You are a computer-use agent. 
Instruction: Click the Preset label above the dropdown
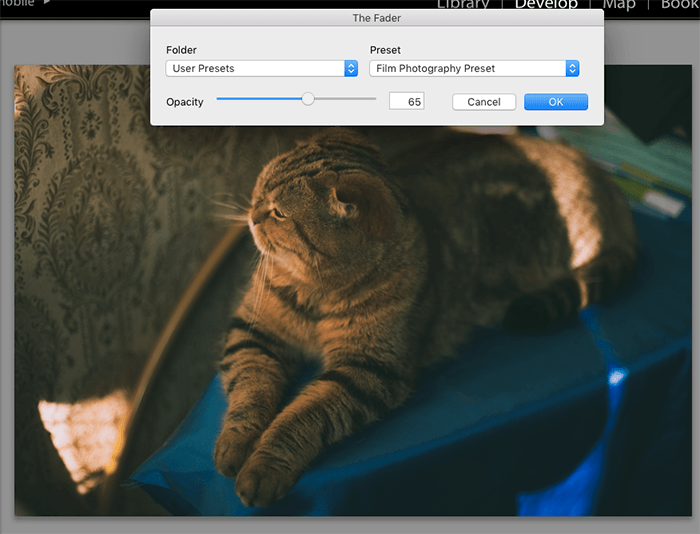tap(385, 50)
